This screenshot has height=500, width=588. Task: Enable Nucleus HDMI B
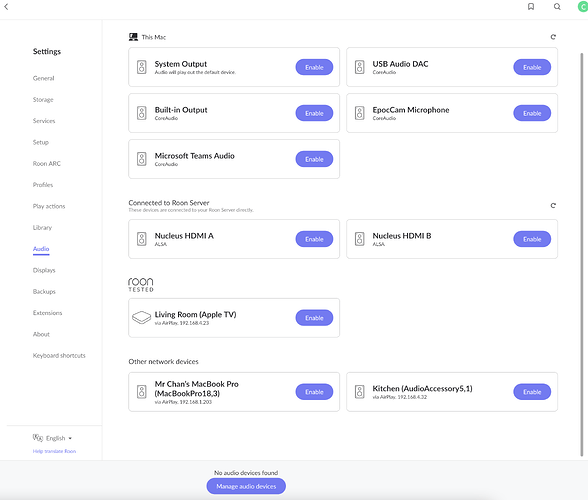532,239
